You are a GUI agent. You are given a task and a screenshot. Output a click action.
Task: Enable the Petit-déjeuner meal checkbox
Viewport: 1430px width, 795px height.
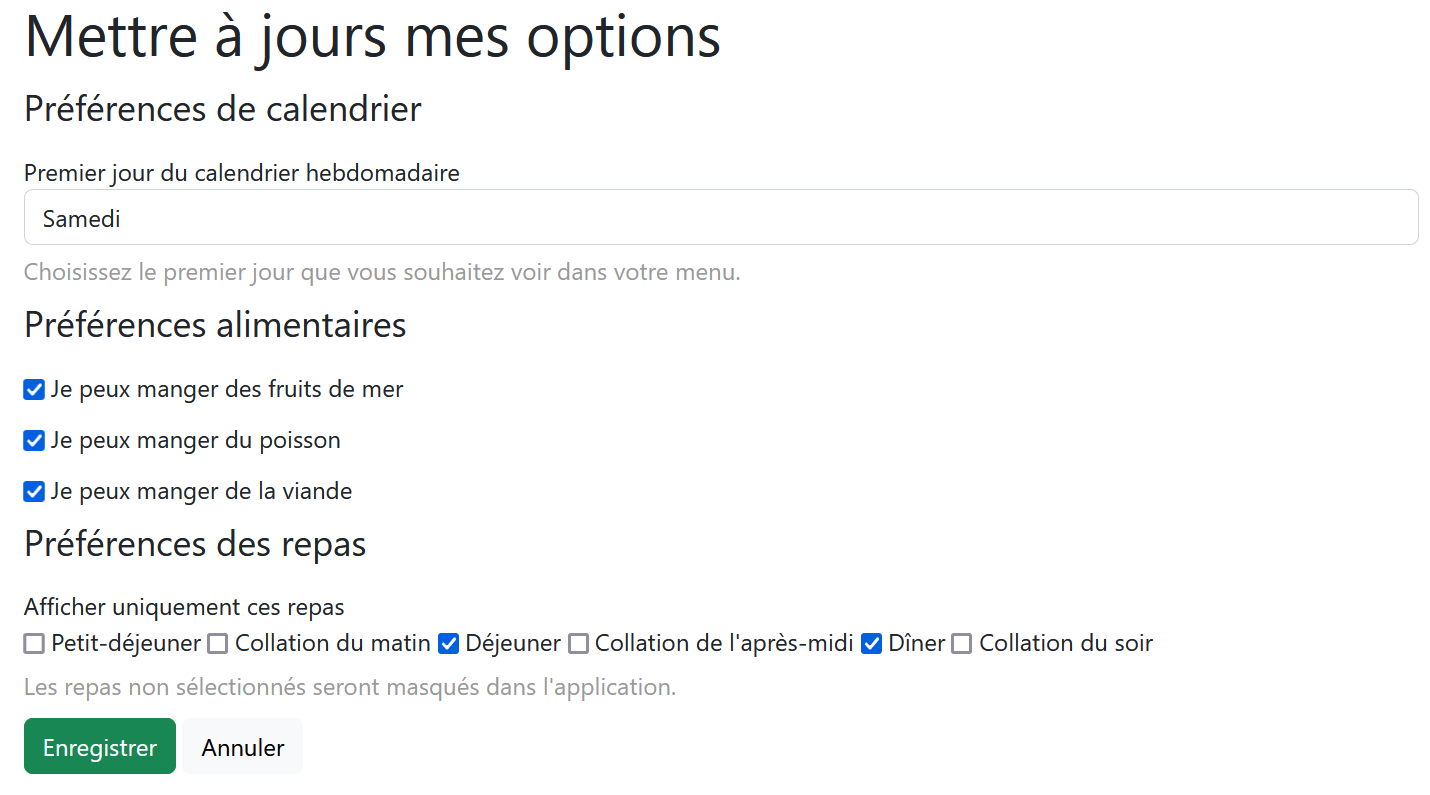(34, 643)
